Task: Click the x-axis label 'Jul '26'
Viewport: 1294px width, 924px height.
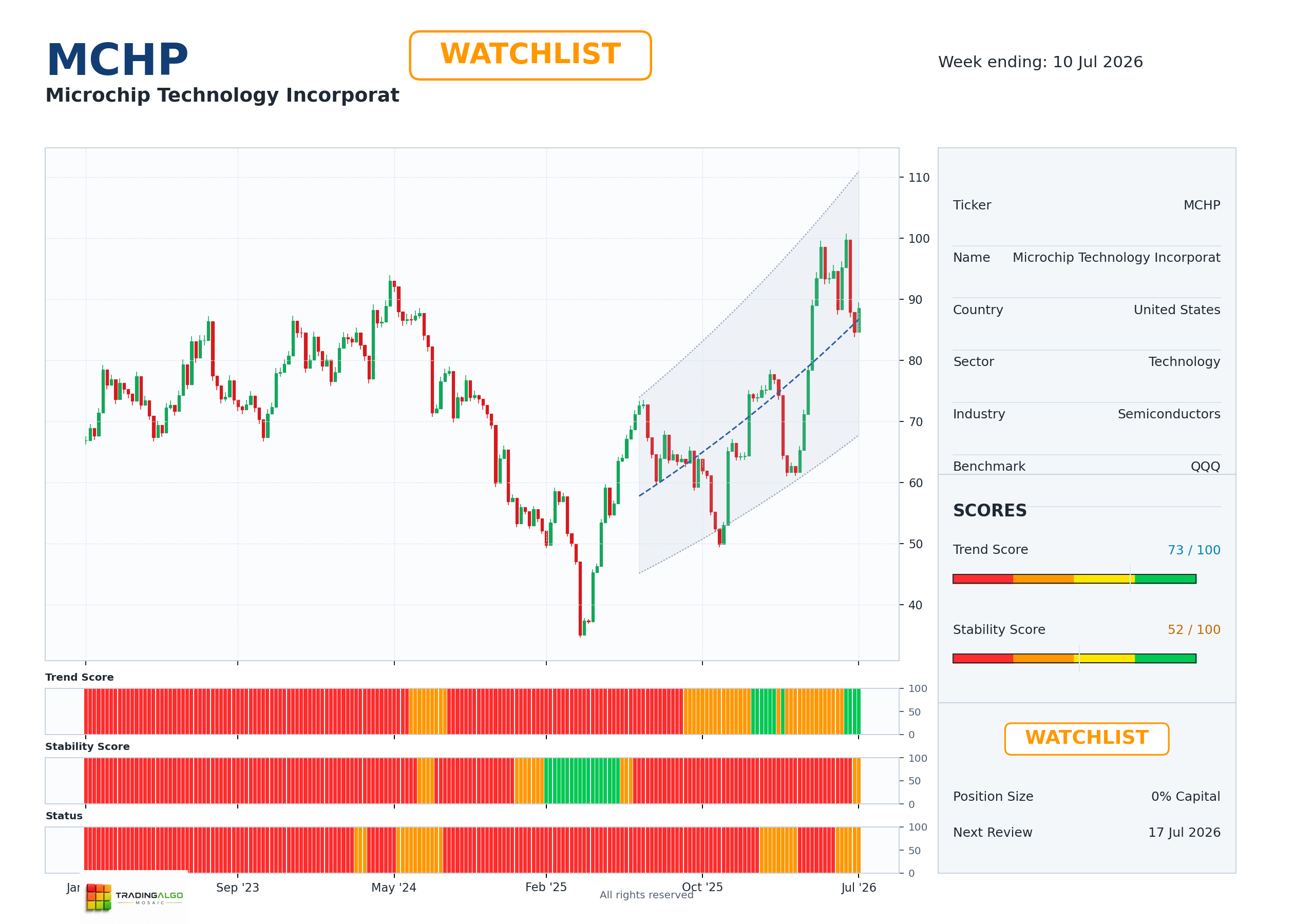Action: pos(859,888)
